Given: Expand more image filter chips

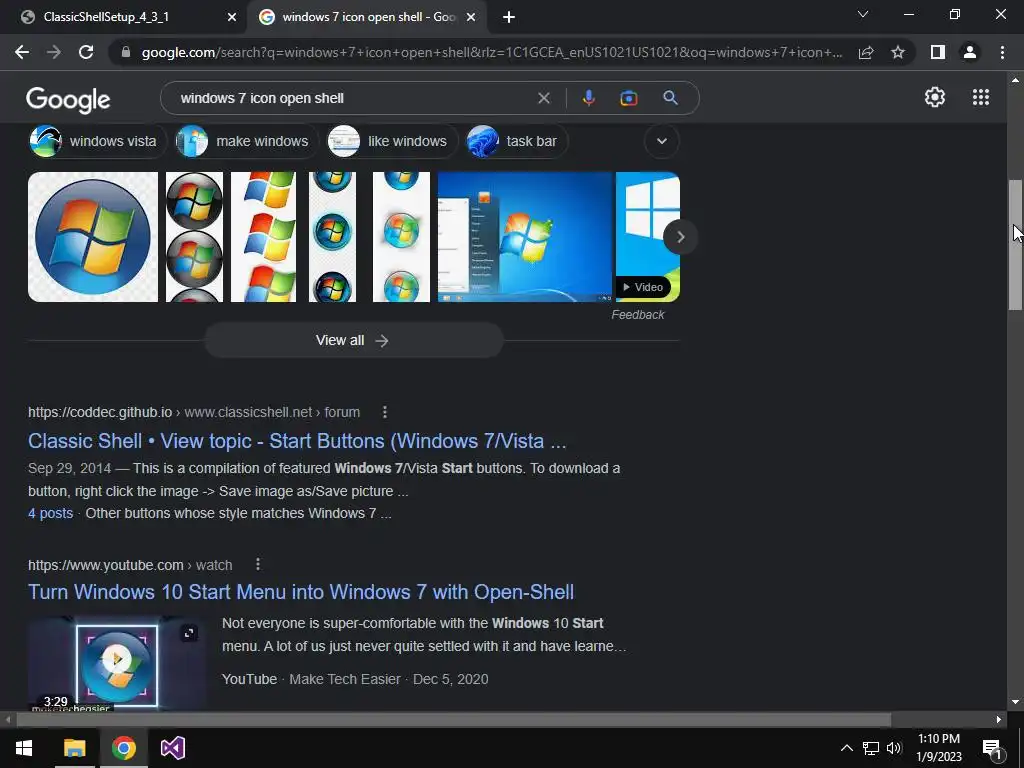Looking at the screenshot, I should coord(662,141).
